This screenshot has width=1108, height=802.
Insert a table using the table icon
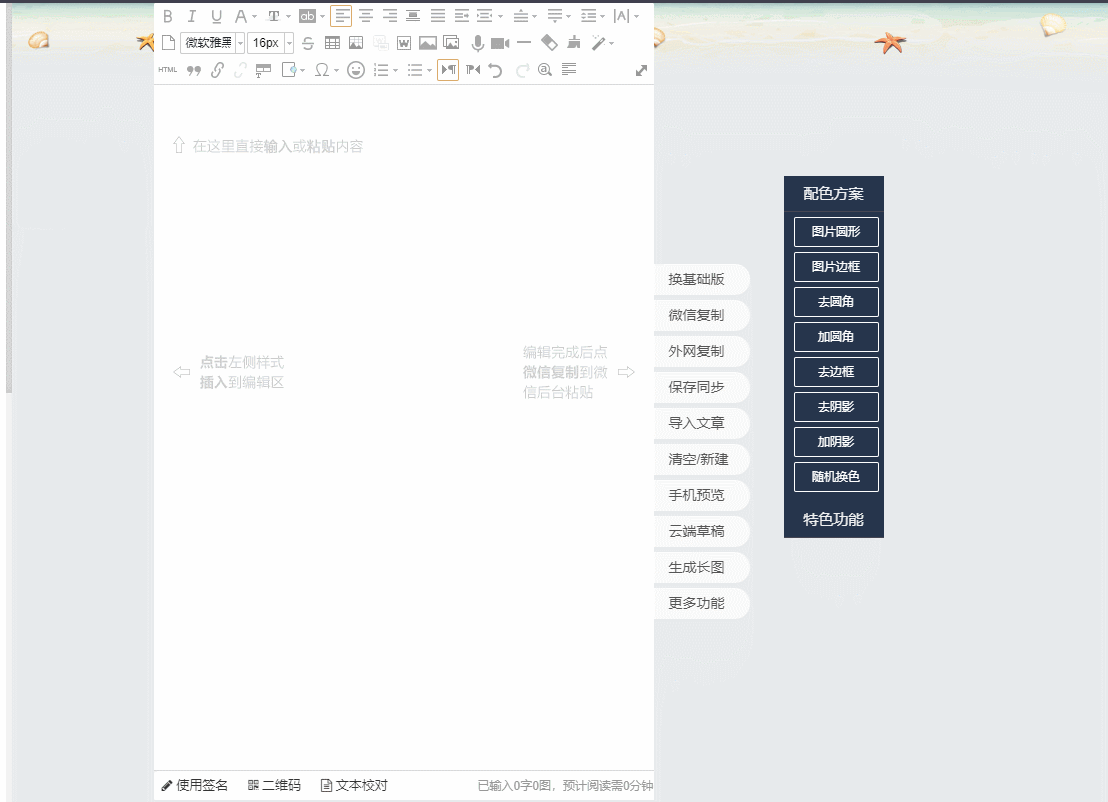(x=333, y=42)
